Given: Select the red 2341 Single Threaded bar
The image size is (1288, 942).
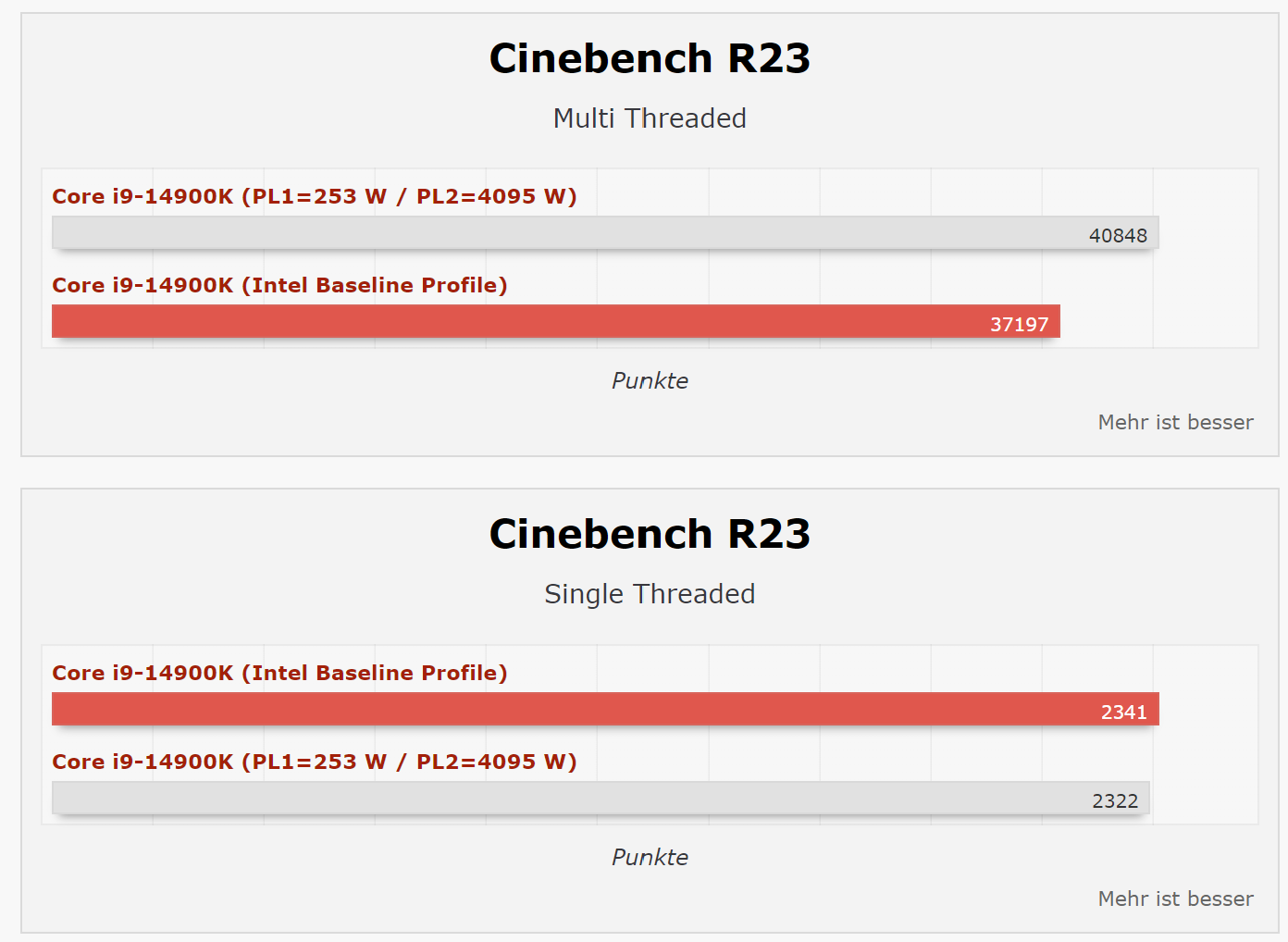Looking at the screenshot, I should tap(605, 709).
